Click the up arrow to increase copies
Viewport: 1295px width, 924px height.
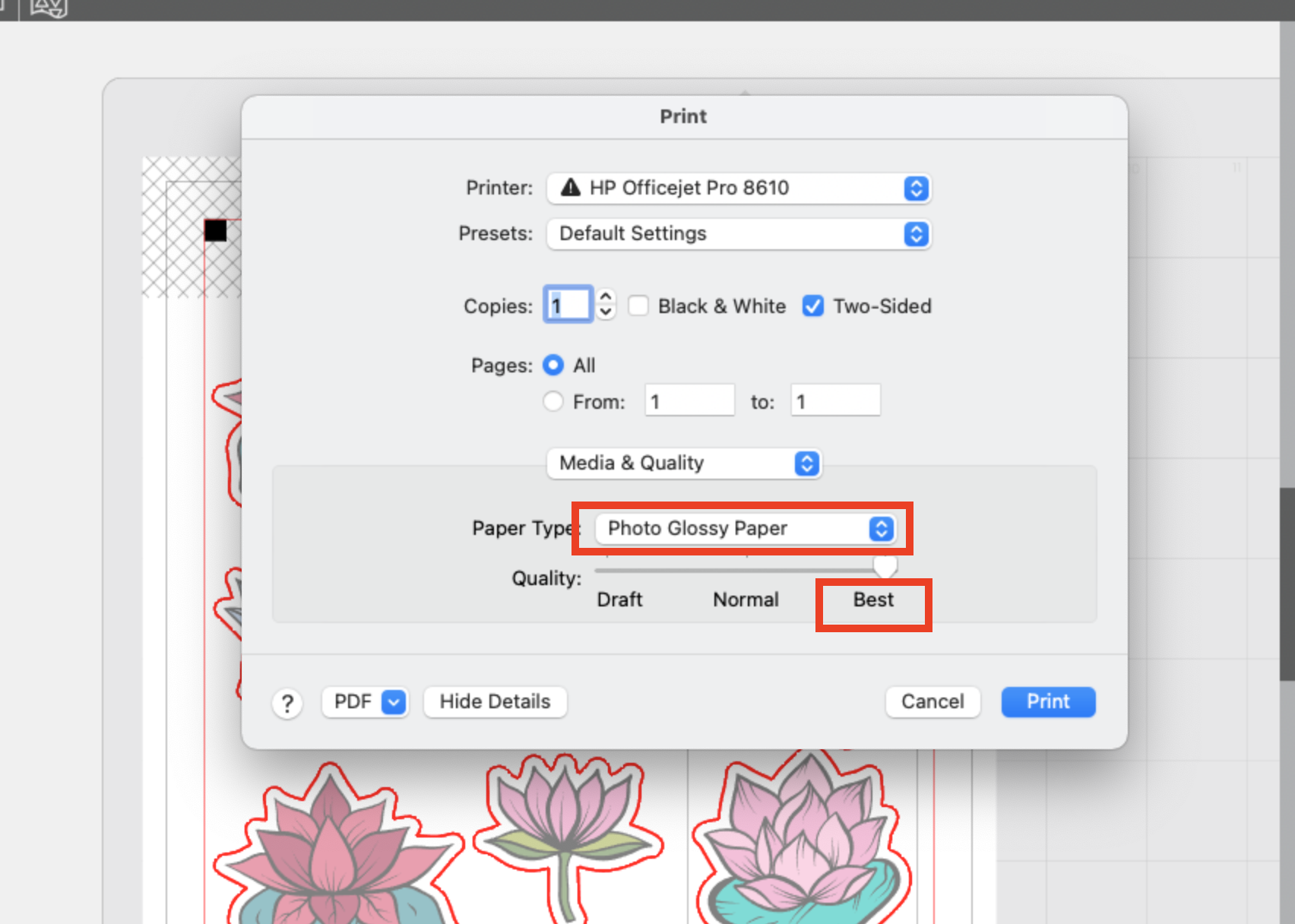[x=604, y=296]
